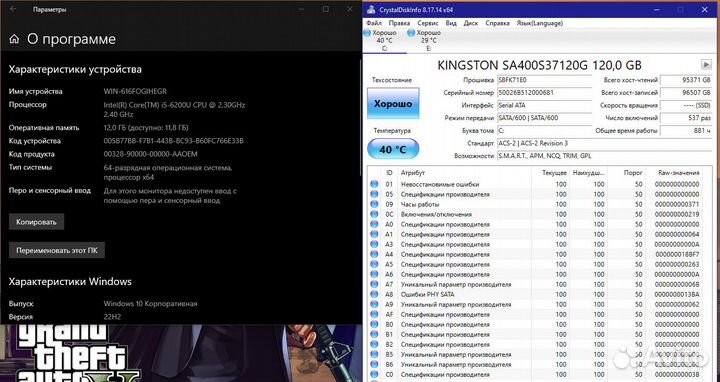Open the Сервис menu

[x=428, y=23]
